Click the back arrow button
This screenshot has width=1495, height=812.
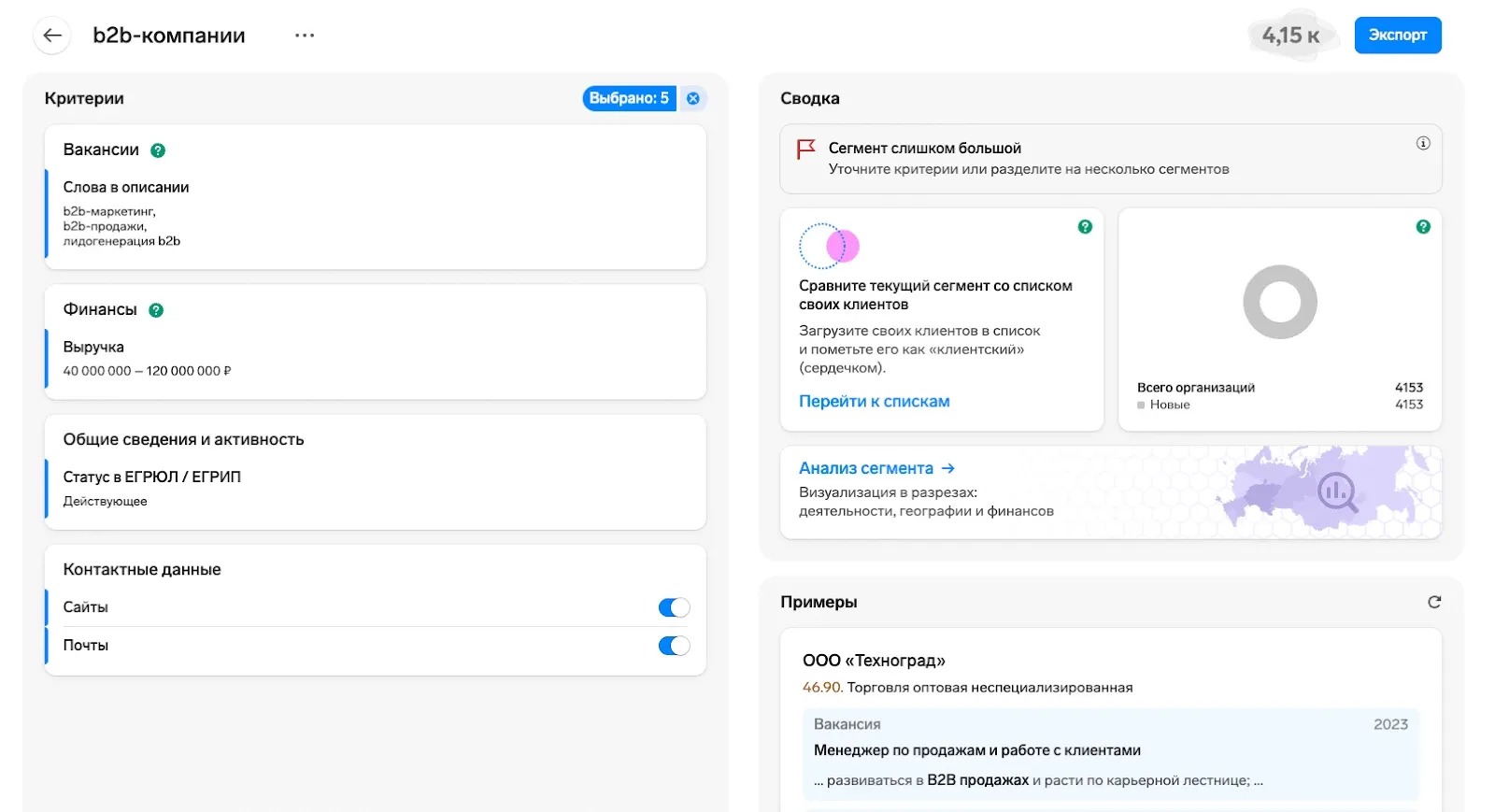(x=52, y=36)
